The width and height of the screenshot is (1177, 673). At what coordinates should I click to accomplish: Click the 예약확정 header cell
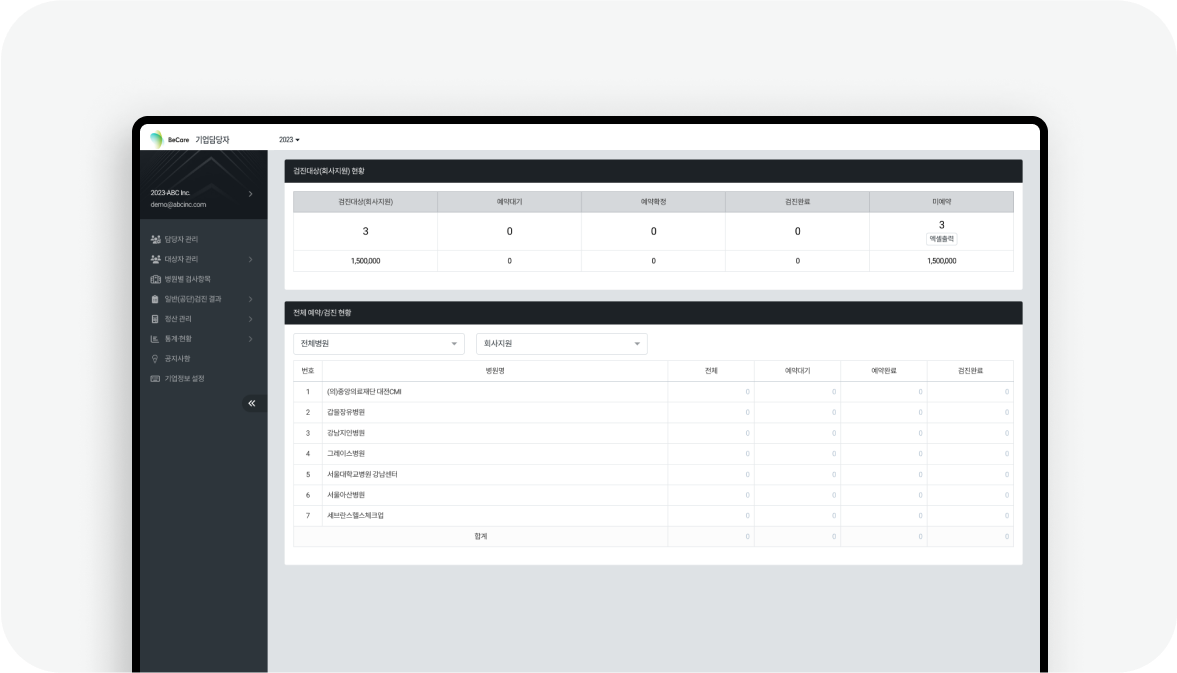click(x=653, y=202)
